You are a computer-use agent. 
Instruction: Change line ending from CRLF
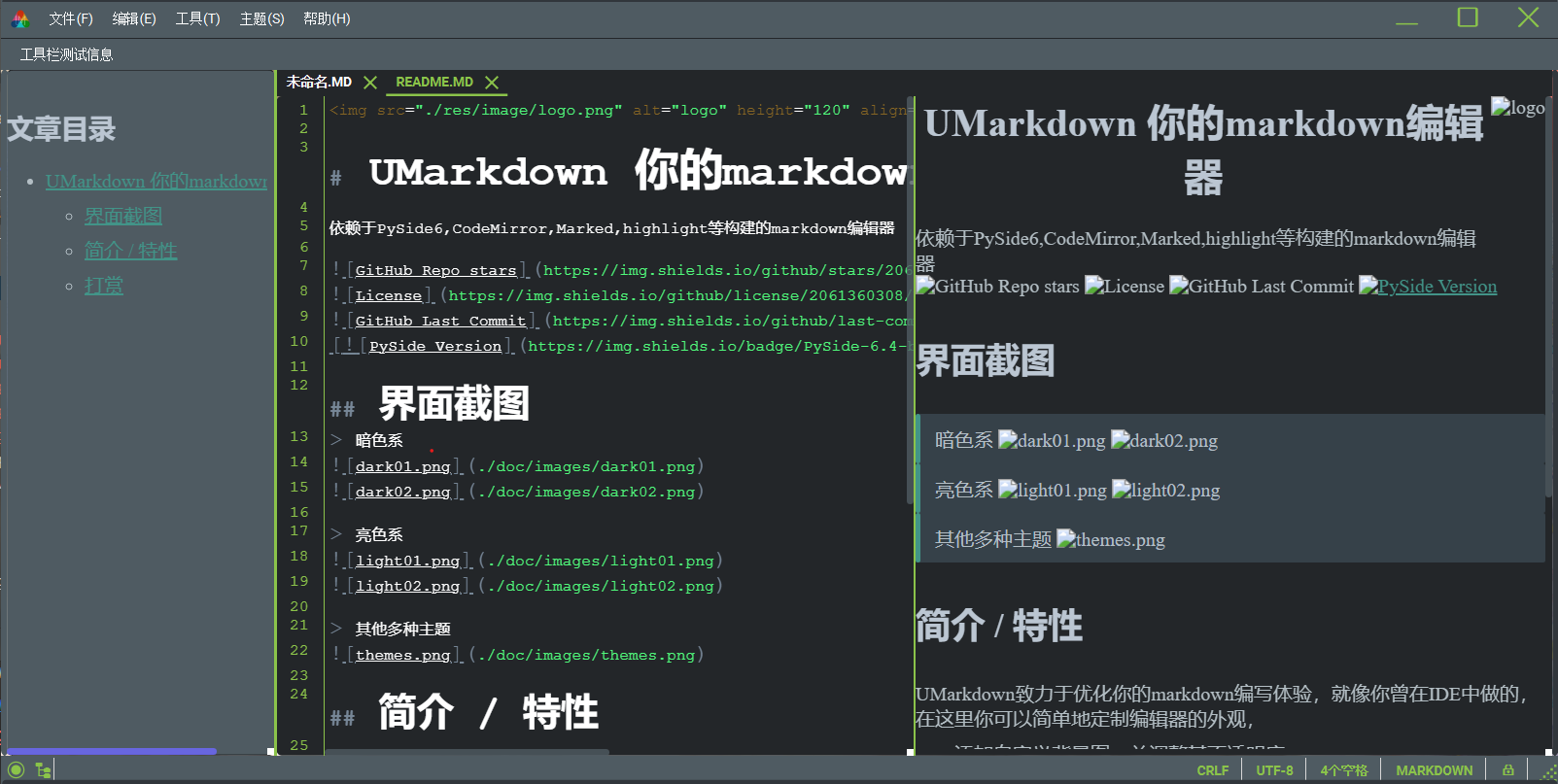click(x=1212, y=770)
